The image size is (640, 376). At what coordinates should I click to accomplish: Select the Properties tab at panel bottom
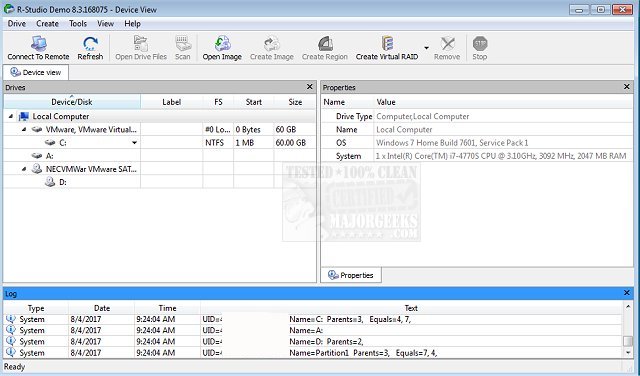[351, 275]
